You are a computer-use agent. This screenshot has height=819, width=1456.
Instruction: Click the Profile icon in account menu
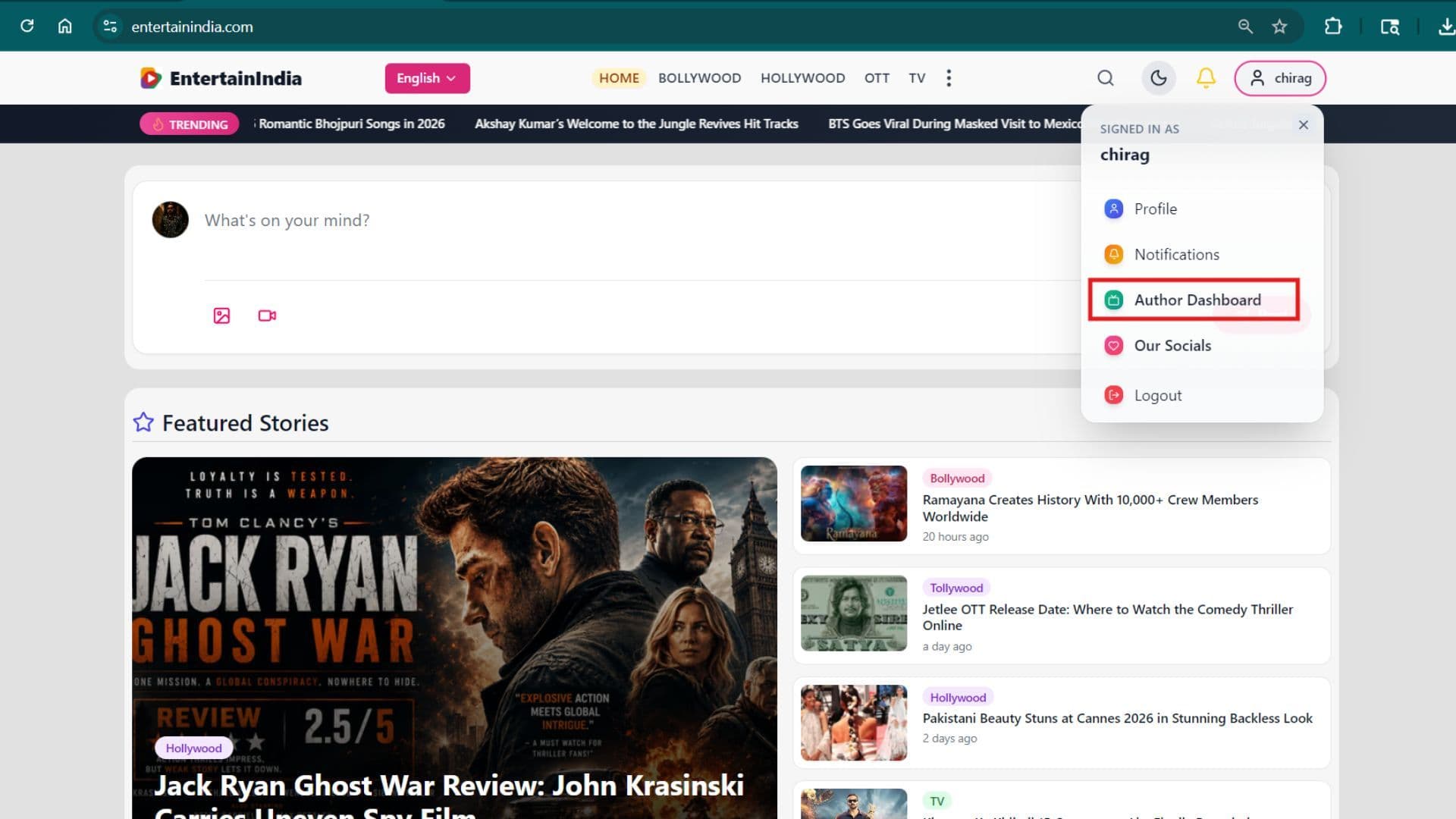pyautogui.click(x=1113, y=209)
